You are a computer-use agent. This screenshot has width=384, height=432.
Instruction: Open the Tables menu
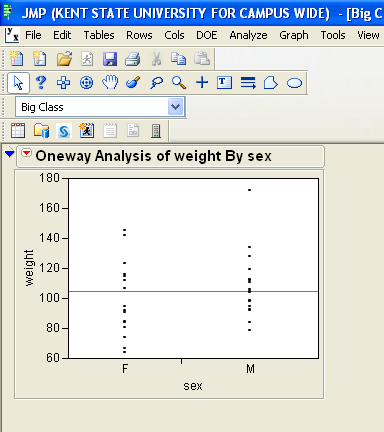pos(99,35)
